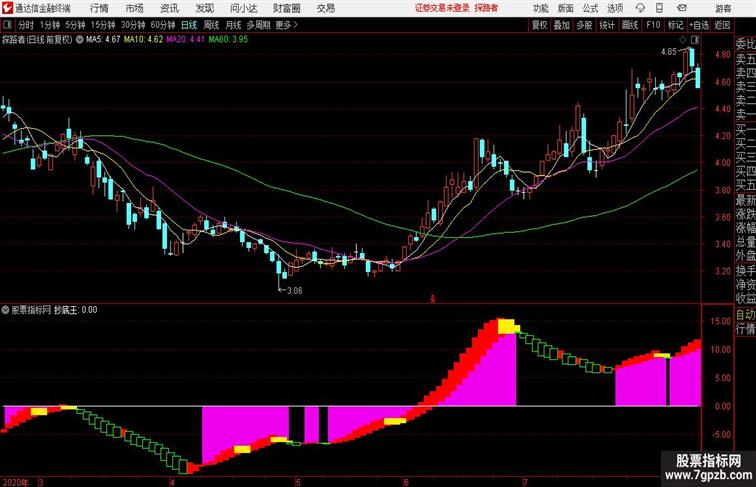Expand the 股票指标网 indicator dropdown arrow
Viewport: 756px width, 487px height.
pyautogui.click(x=6, y=310)
